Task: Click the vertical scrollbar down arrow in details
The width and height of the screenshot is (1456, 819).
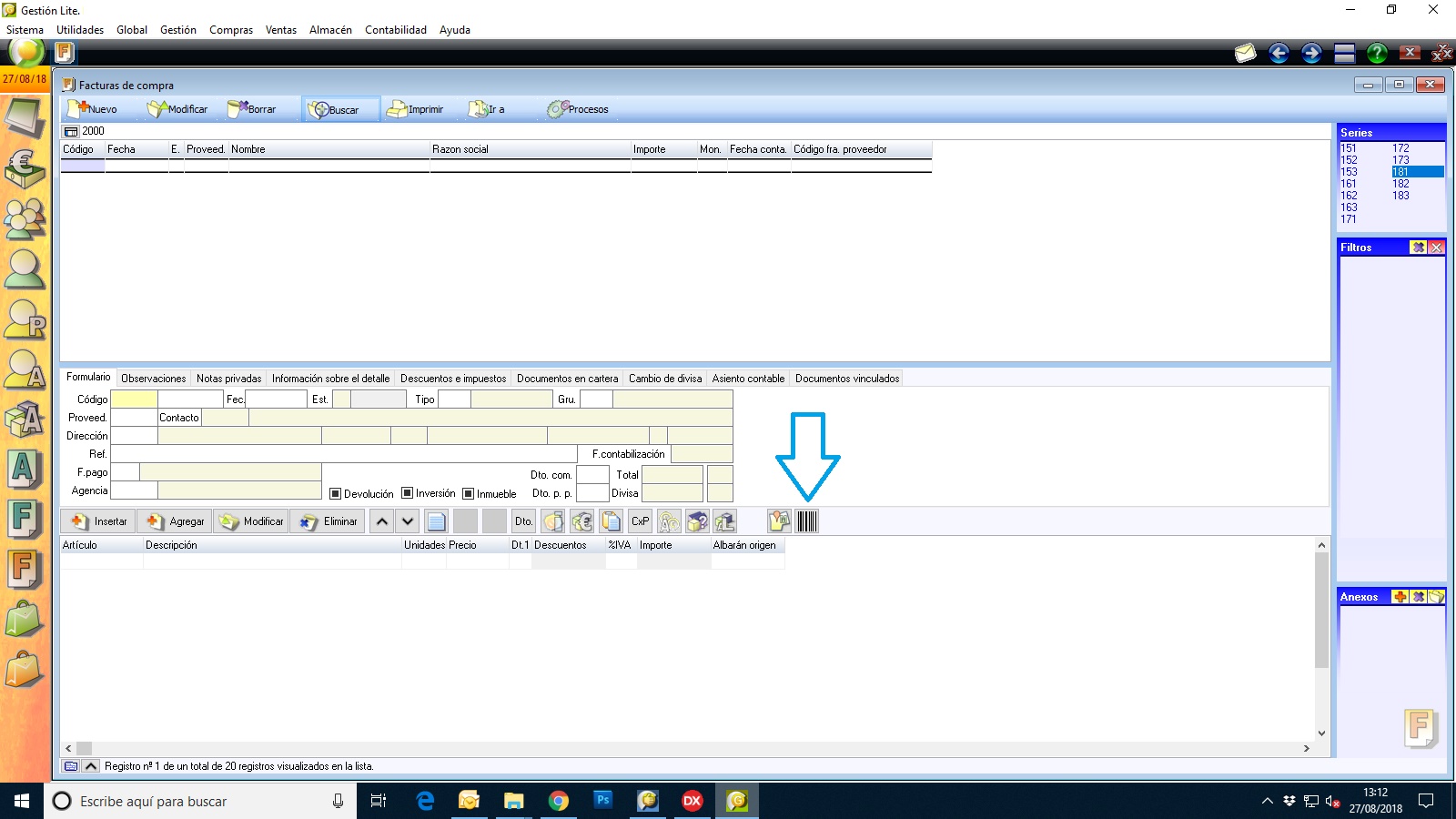Action: coord(1321,733)
